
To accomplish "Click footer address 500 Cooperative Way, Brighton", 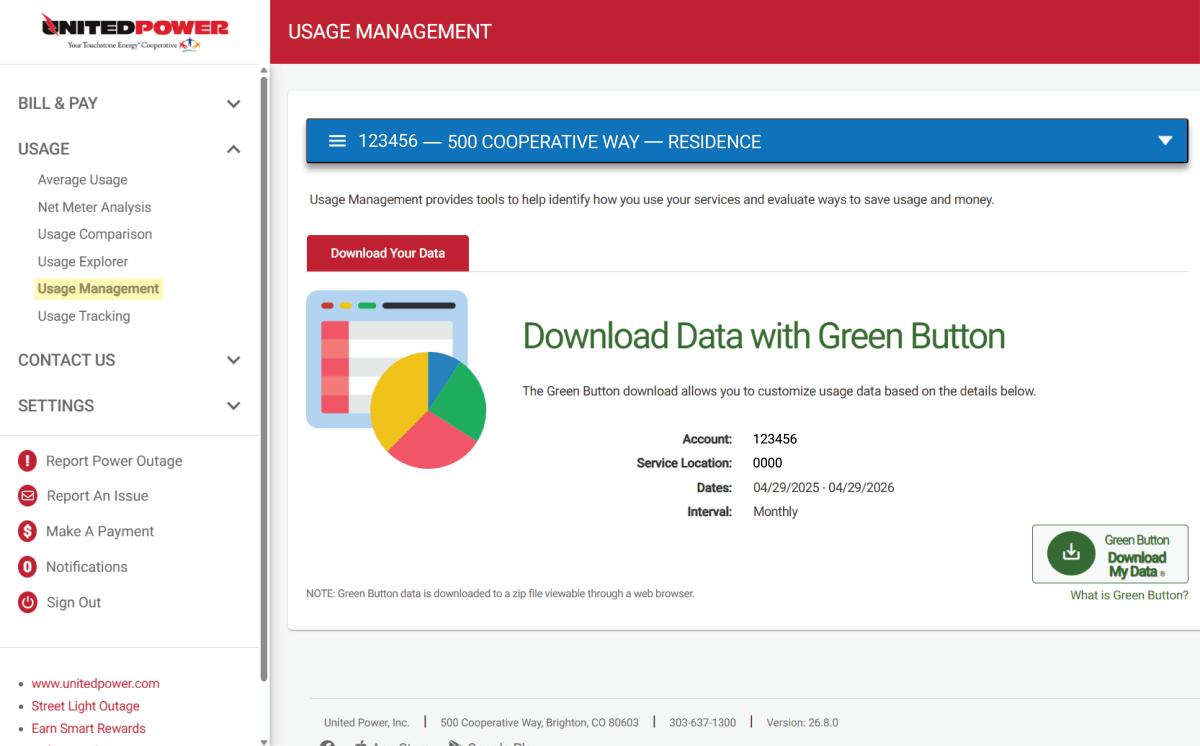I will (539, 723).
